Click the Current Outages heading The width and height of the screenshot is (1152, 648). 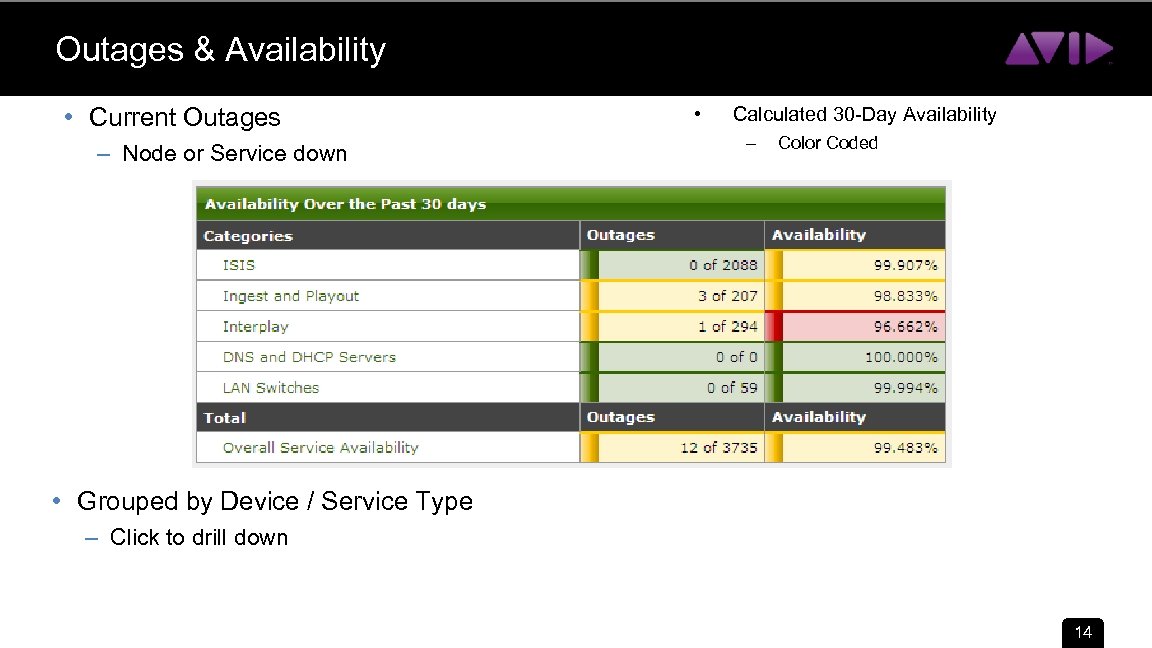[x=184, y=117]
